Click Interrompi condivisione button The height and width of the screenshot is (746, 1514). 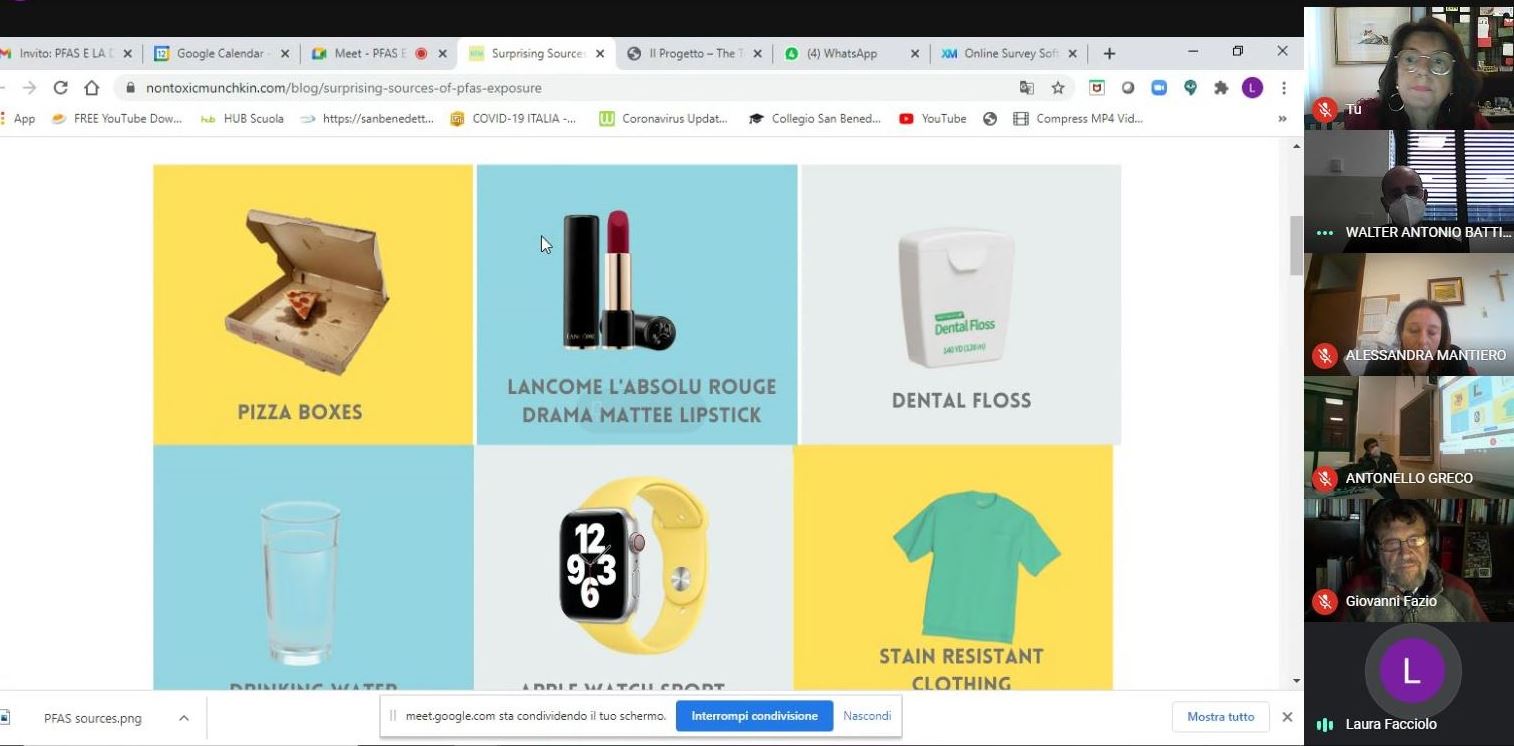point(754,716)
